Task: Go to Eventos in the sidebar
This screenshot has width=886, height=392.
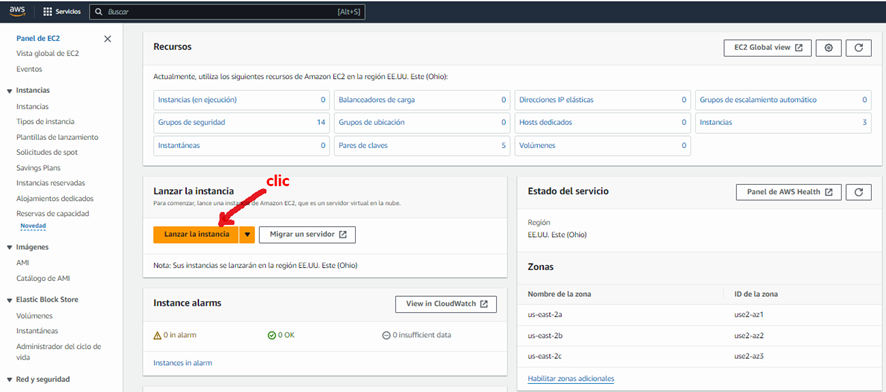Action: click(x=29, y=69)
